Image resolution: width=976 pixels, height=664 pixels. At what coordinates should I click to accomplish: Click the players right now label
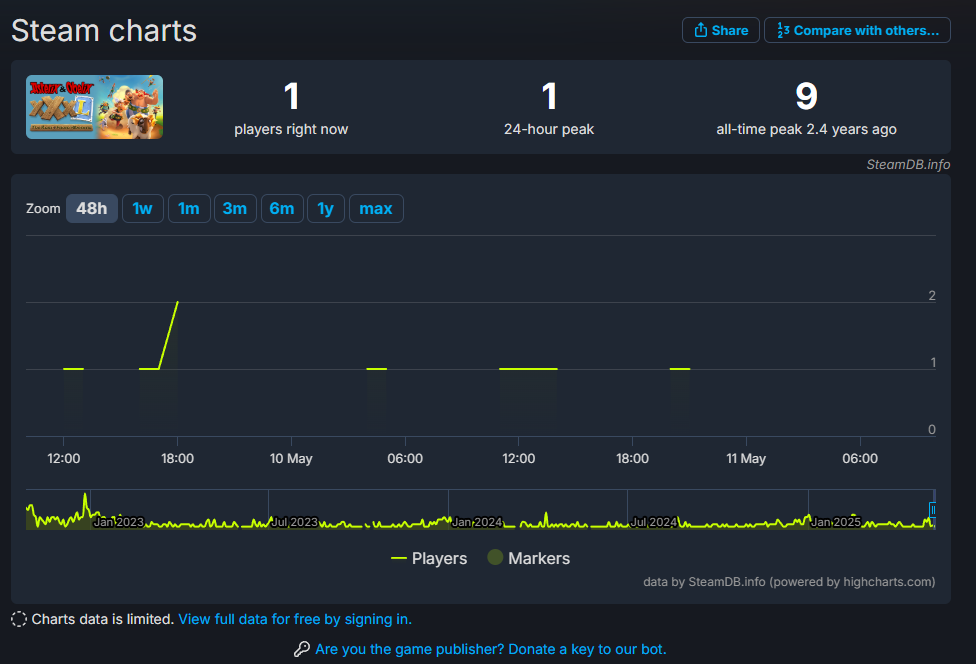pos(291,129)
